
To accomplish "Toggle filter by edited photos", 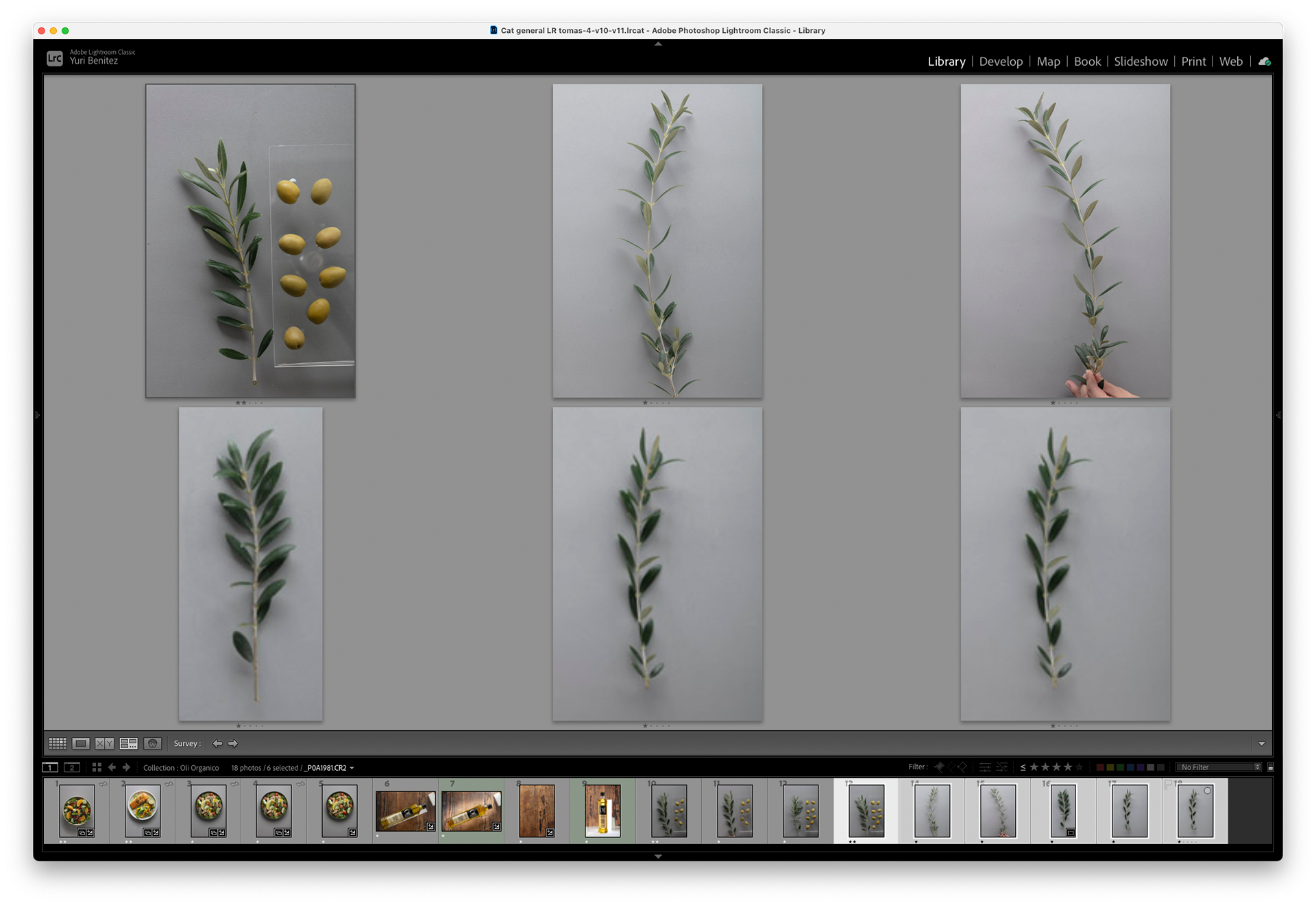I will pos(985,767).
